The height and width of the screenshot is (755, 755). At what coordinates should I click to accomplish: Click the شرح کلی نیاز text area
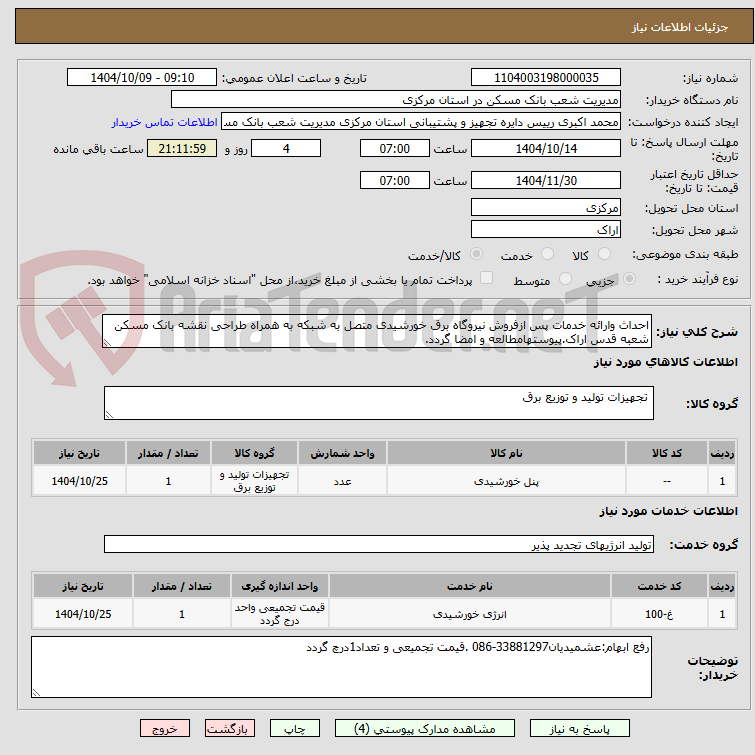pyautogui.click(x=377, y=332)
